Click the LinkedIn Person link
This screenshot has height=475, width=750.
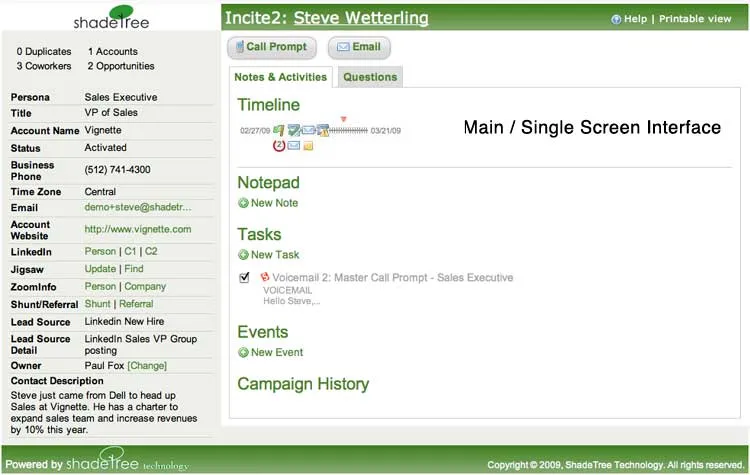coord(100,251)
